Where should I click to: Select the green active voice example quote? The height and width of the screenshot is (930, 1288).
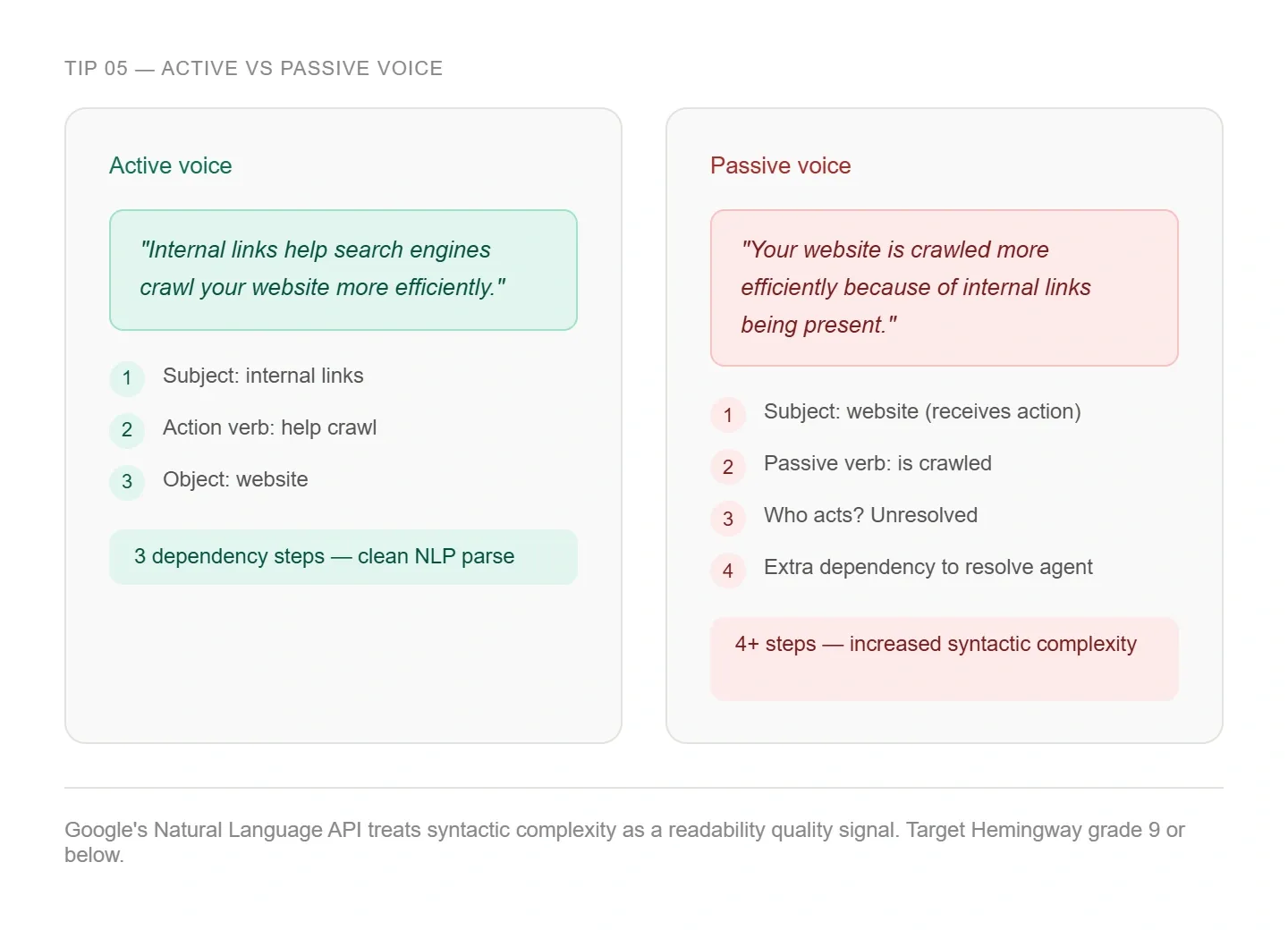click(343, 269)
